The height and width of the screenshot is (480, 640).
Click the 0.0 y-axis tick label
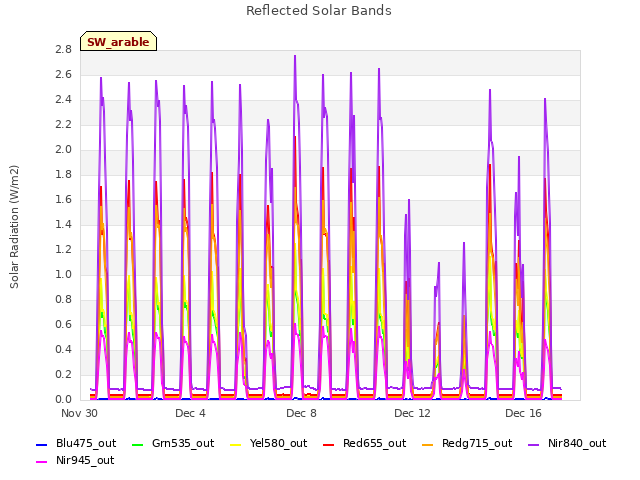[63, 399]
